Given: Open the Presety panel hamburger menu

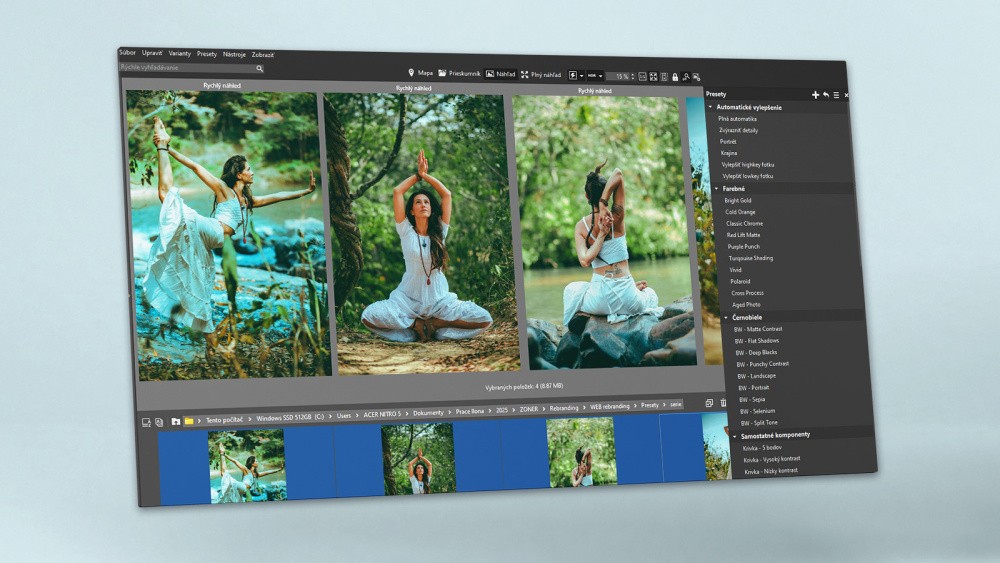Looking at the screenshot, I should [x=836, y=95].
